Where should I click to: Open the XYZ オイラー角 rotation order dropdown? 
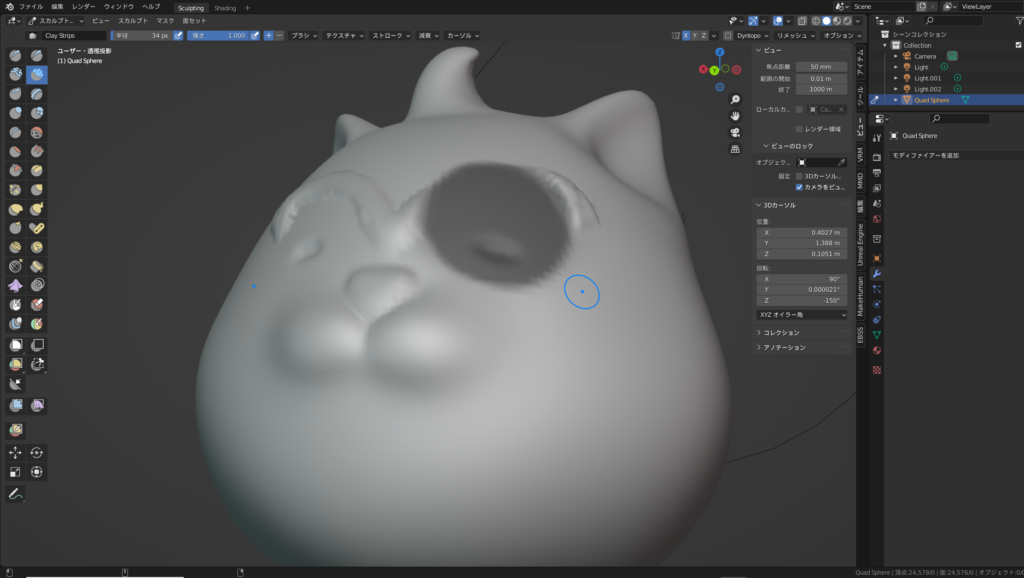click(x=800, y=315)
